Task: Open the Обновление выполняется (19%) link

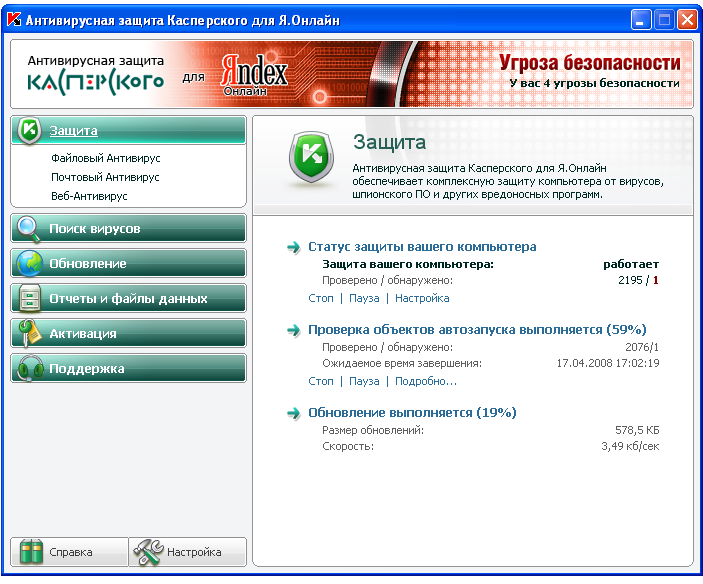Action: coord(412,413)
